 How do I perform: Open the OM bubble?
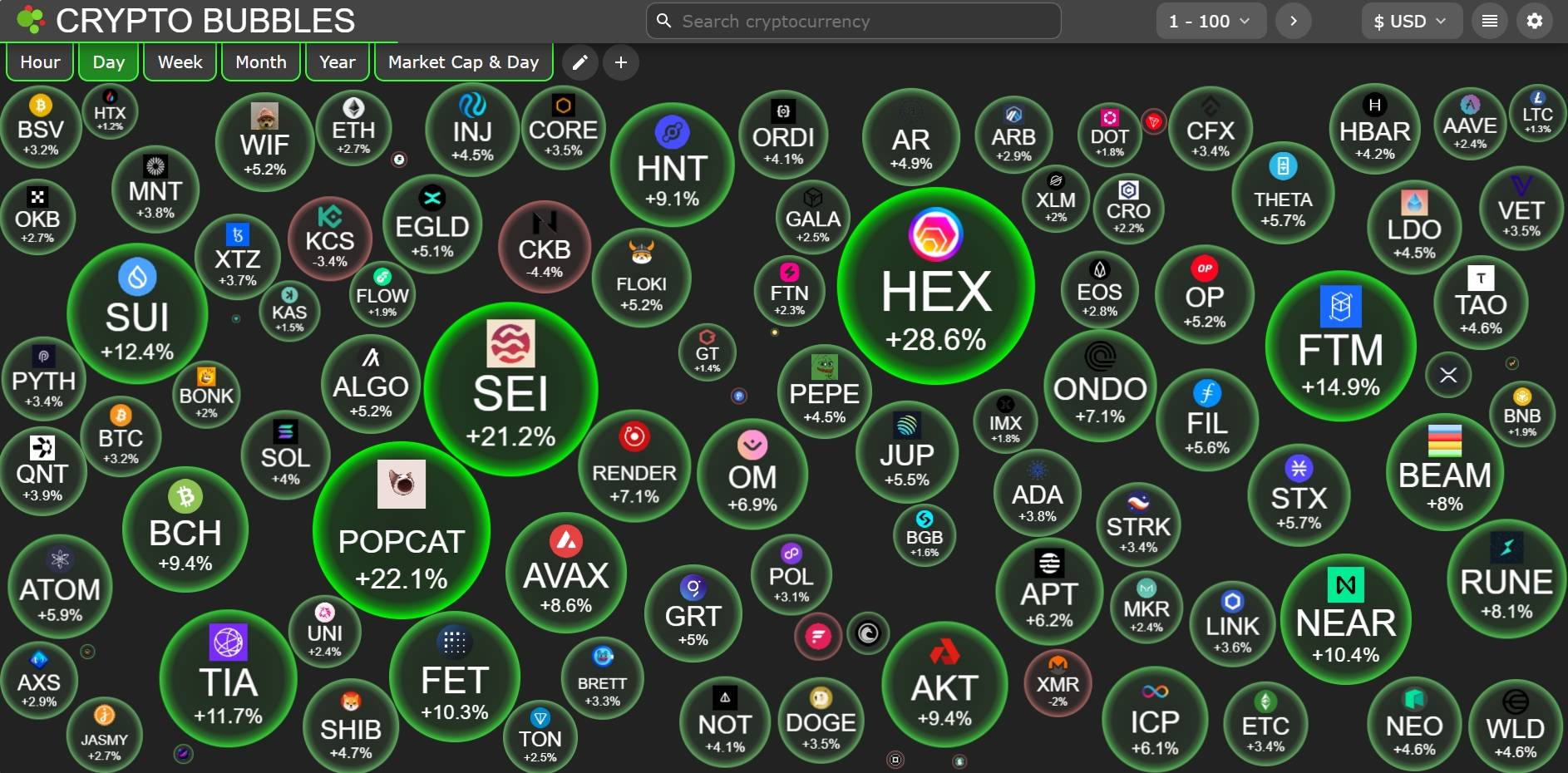coord(752,475)
